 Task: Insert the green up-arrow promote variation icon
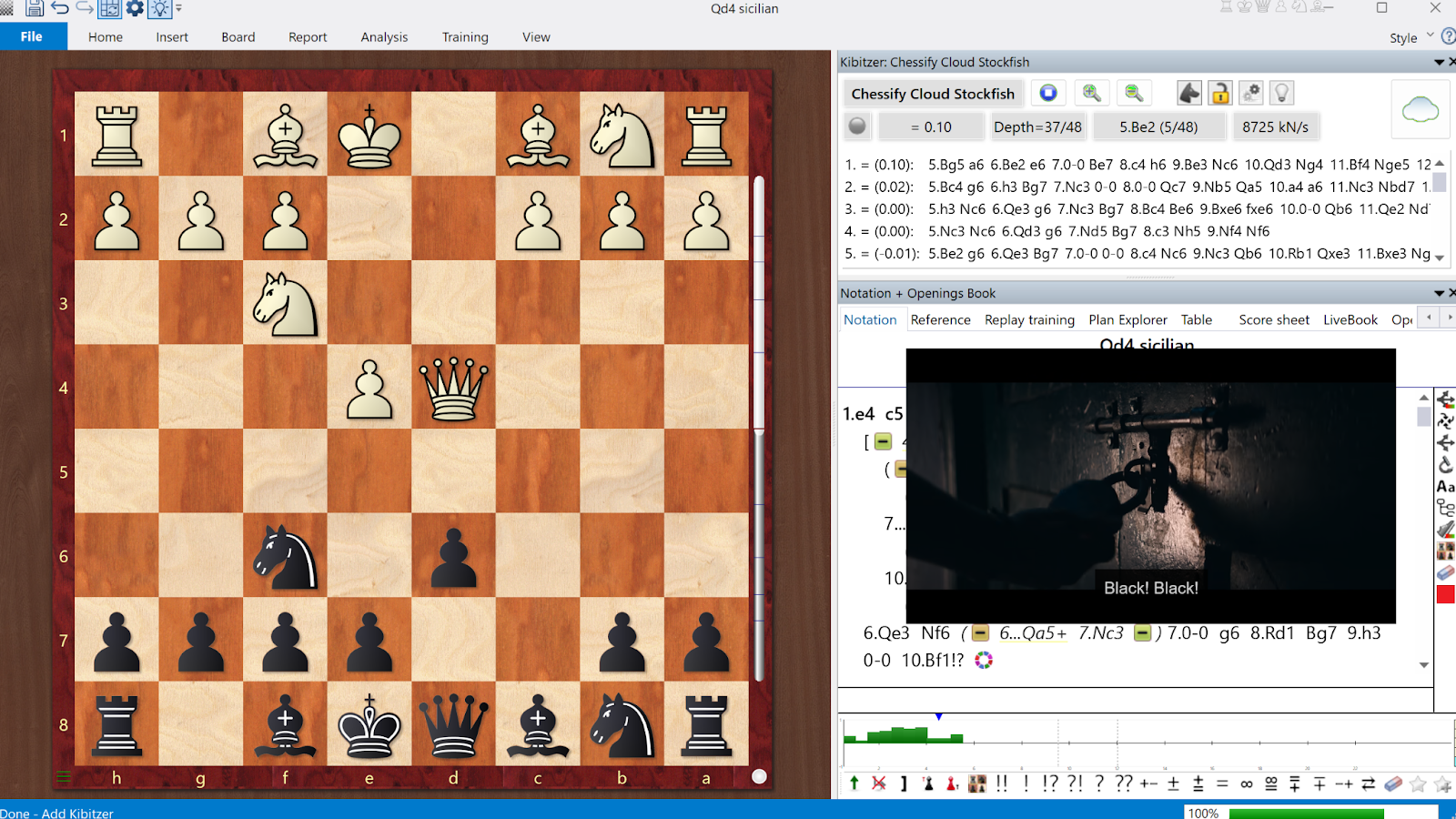(x=854, y=783)
